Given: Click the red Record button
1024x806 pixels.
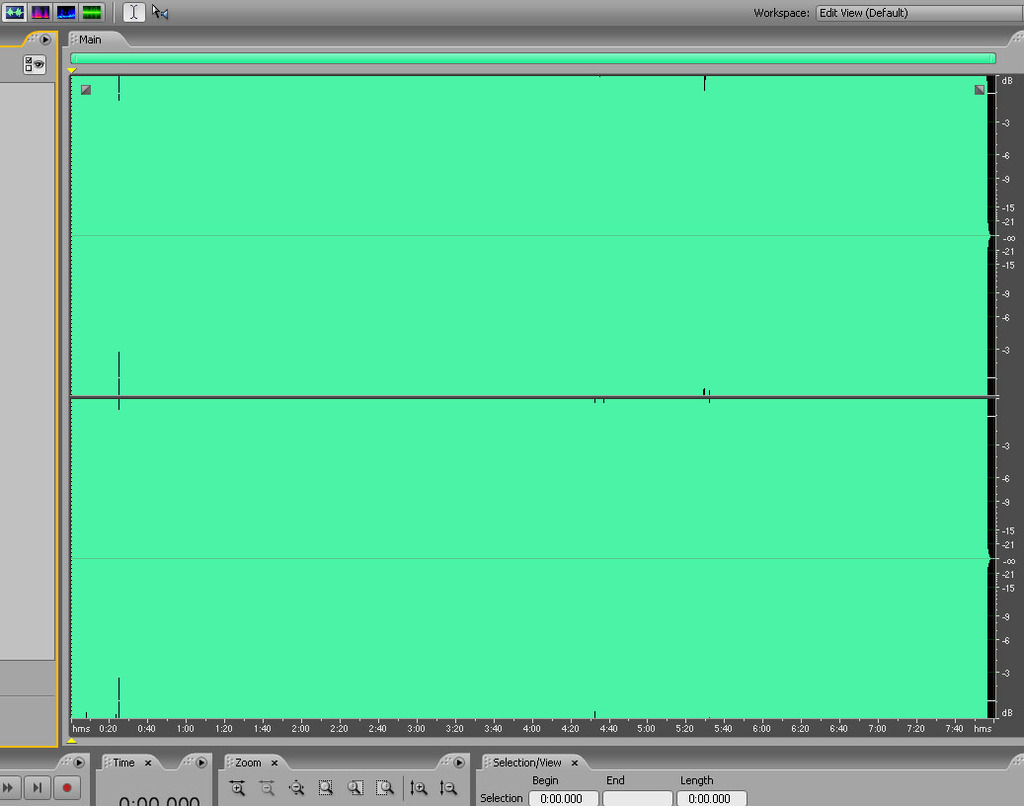Looking at the screenshot, I should coord(67,788).
